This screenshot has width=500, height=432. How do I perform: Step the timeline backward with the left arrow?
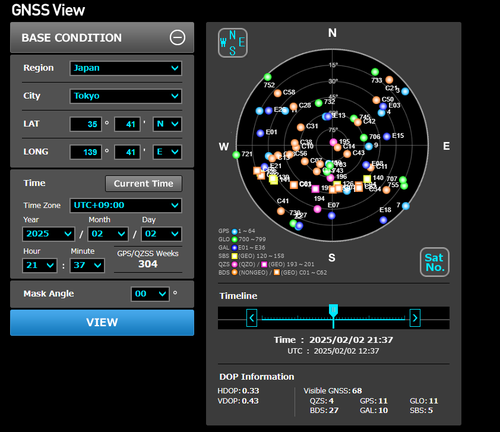tap(252, 318)
